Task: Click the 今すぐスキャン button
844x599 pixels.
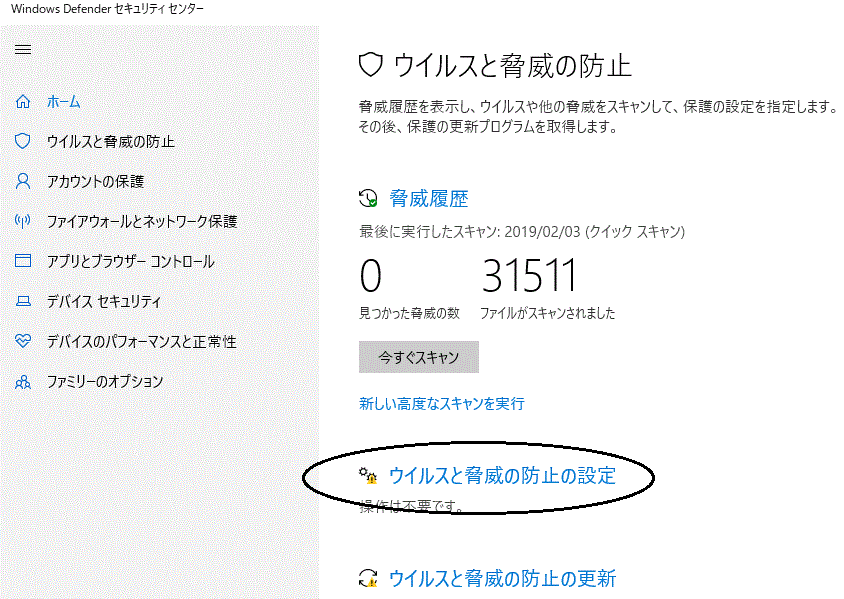Action: point(419,357)
